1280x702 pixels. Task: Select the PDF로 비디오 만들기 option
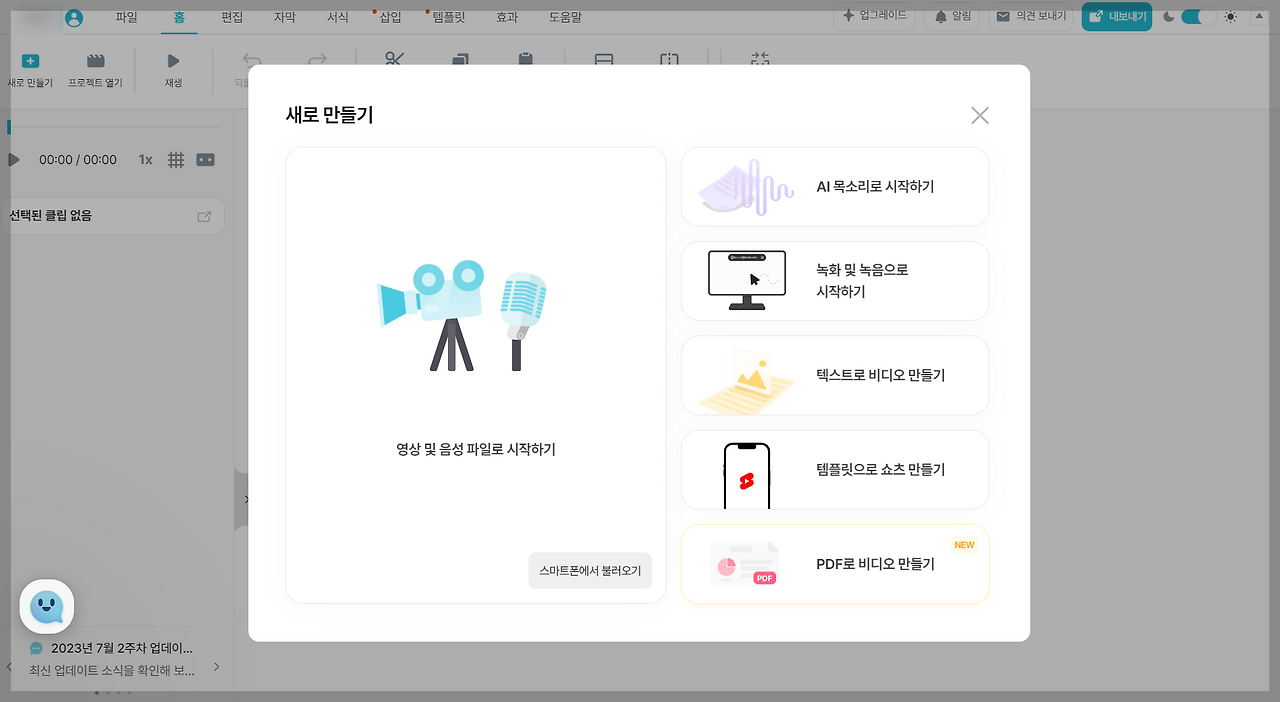click(x=835, y=563)
